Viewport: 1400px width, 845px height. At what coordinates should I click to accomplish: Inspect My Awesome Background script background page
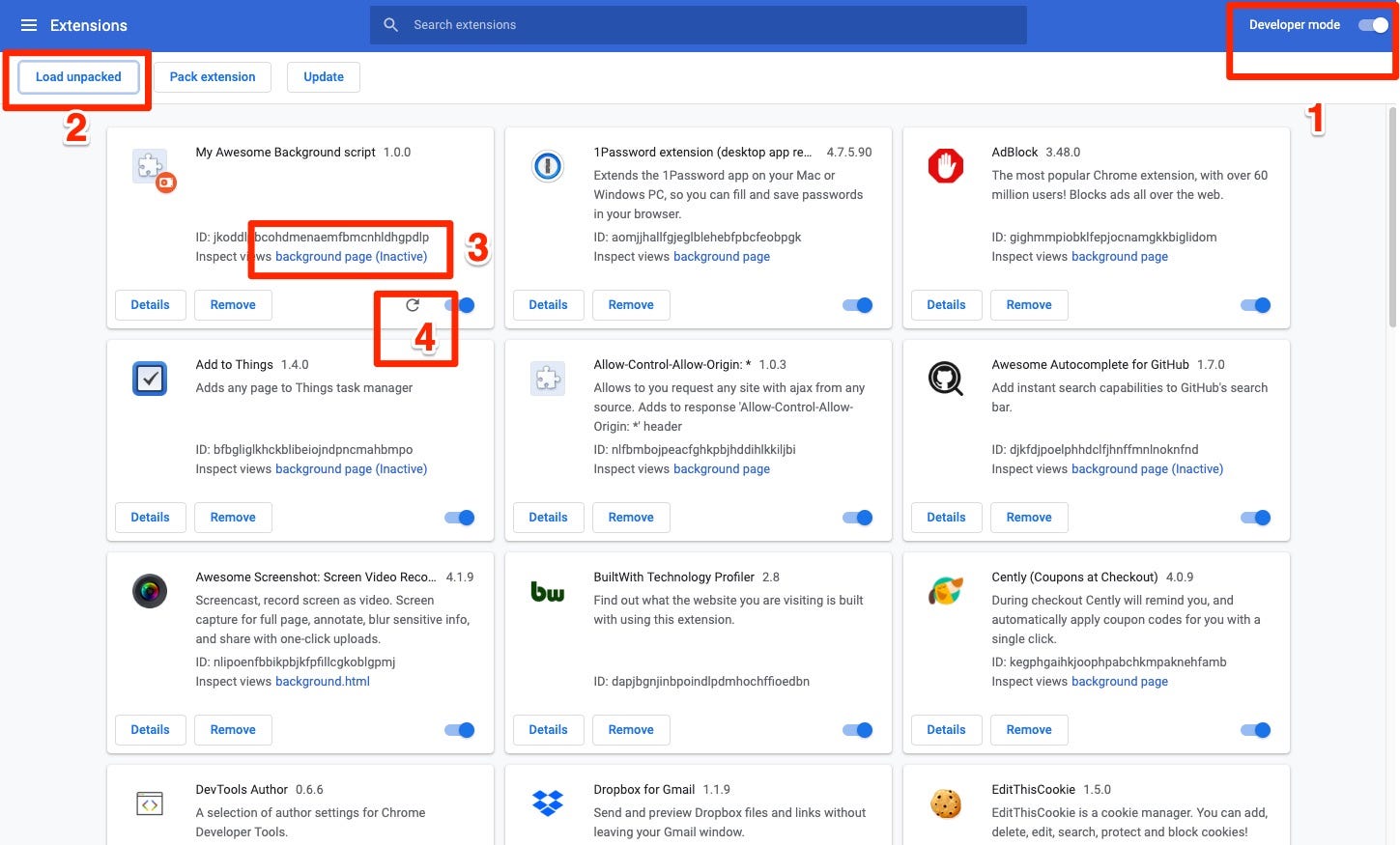pos(351,257)
